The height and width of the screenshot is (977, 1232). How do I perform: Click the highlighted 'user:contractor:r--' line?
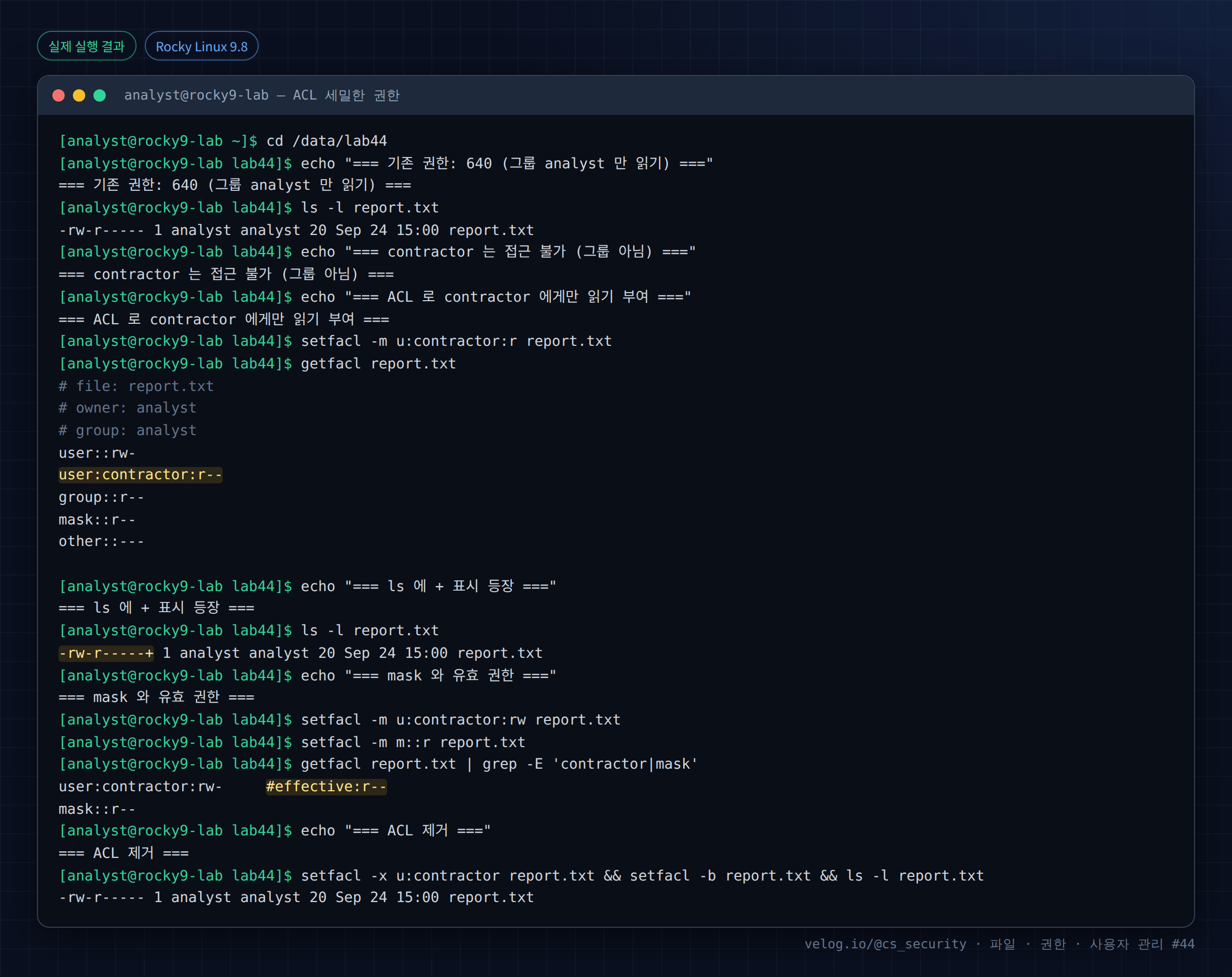(x=141, y=475)
